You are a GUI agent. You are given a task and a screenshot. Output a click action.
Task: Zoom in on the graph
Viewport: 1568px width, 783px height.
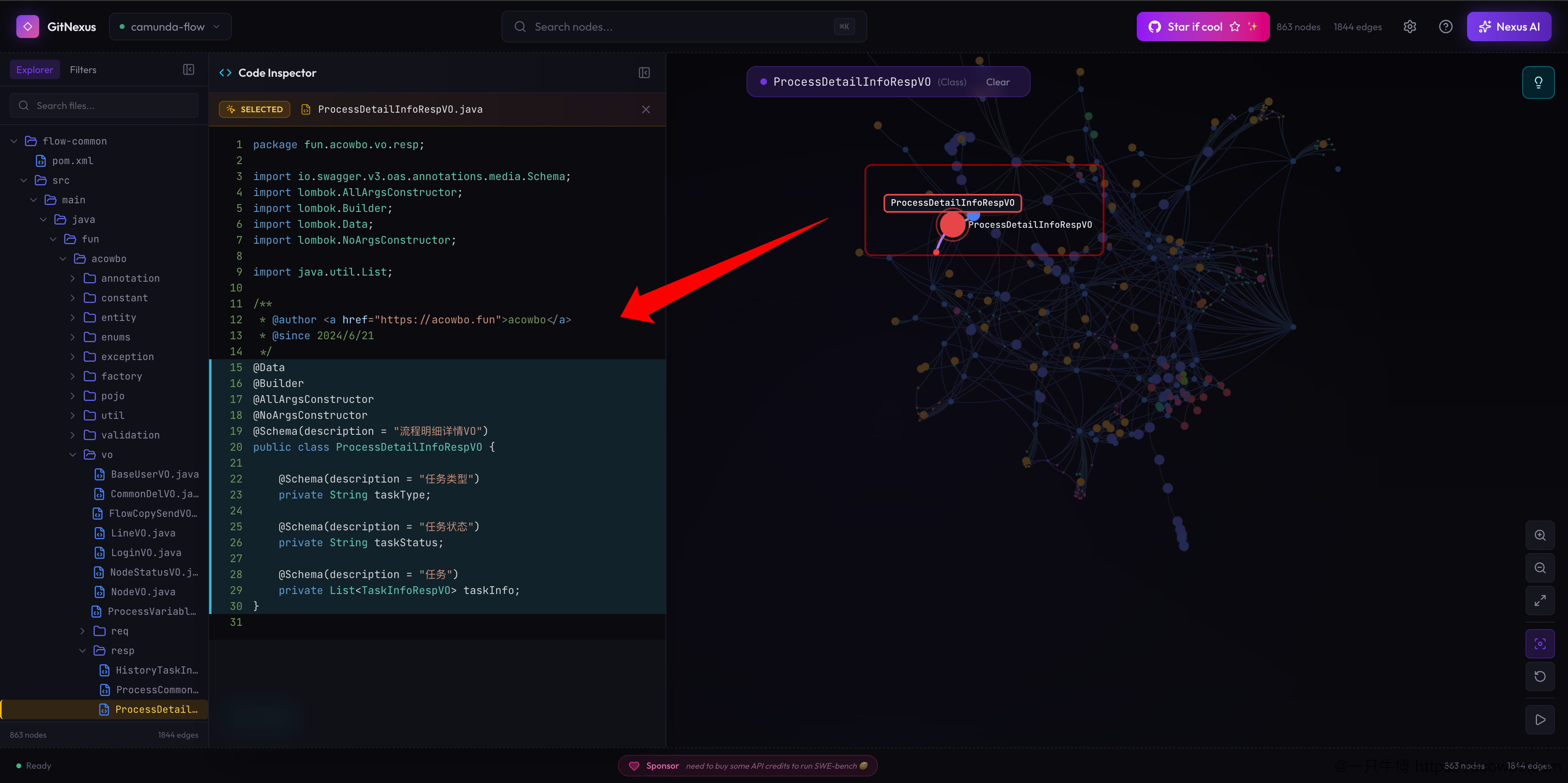click(x=1539, y=535)
